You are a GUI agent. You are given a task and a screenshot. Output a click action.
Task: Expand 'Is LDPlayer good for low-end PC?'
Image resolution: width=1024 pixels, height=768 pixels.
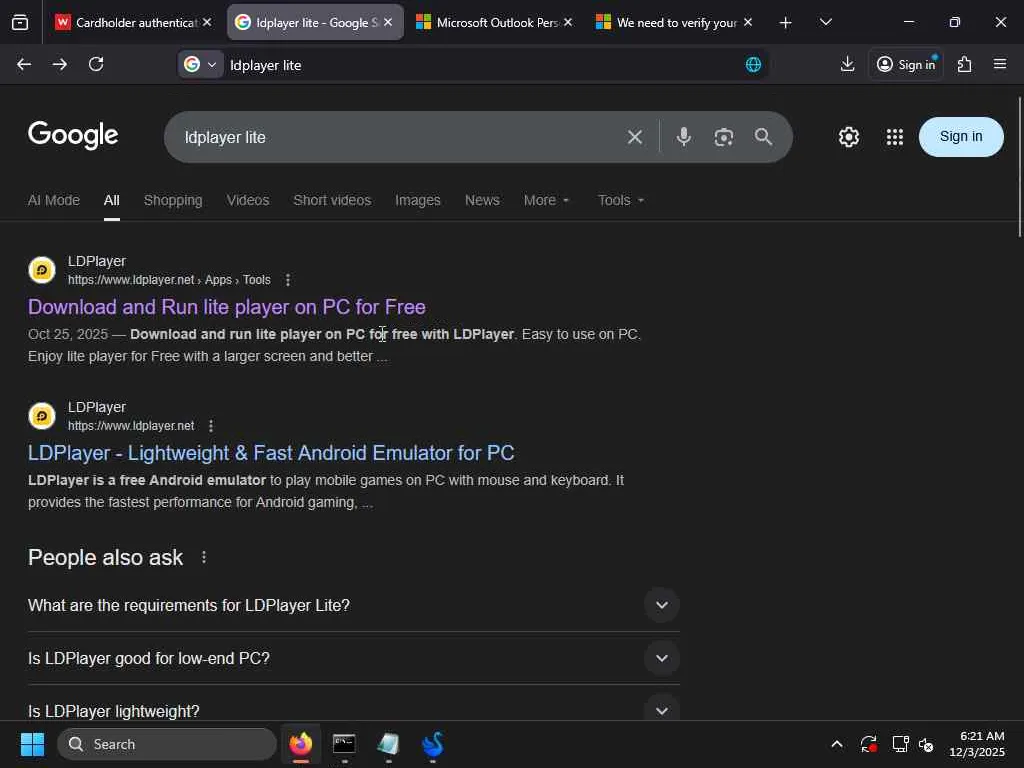(x=353, y=658)
